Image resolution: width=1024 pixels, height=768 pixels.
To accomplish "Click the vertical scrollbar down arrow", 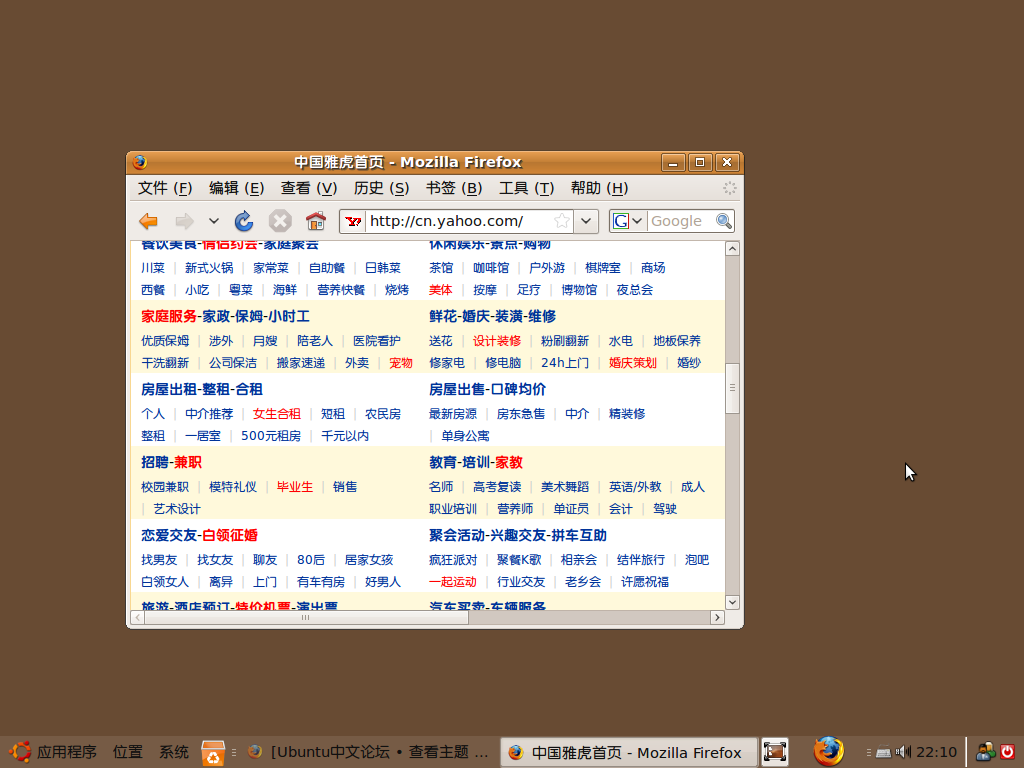I will (733, 602).
